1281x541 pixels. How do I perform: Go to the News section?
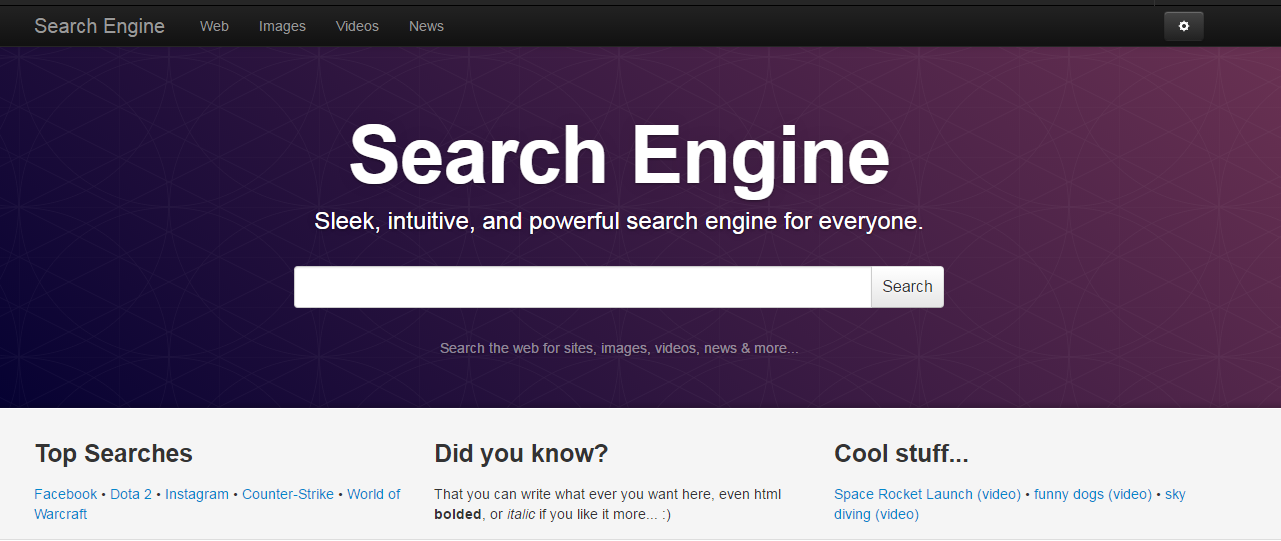426,26
